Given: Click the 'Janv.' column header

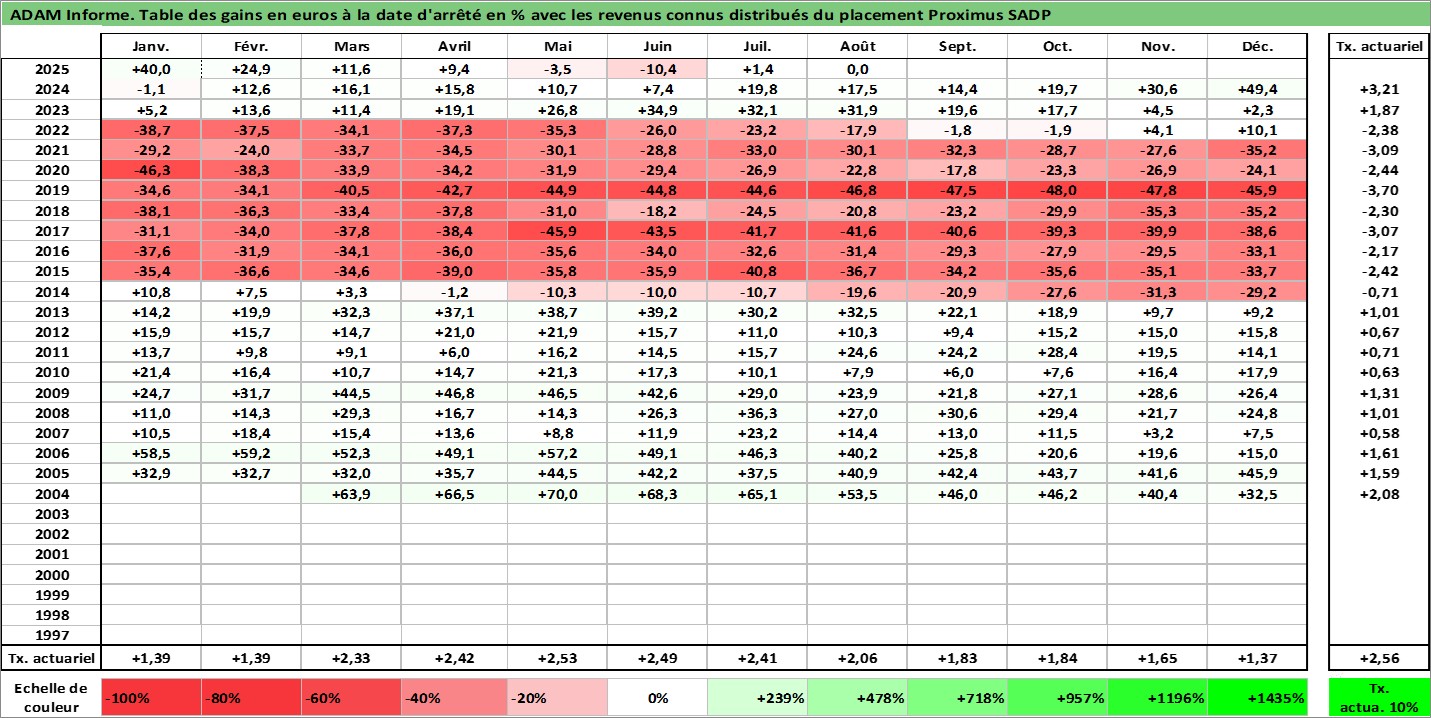Looking at the screenshot, I should pyautogui.click(x=152, y=47).
